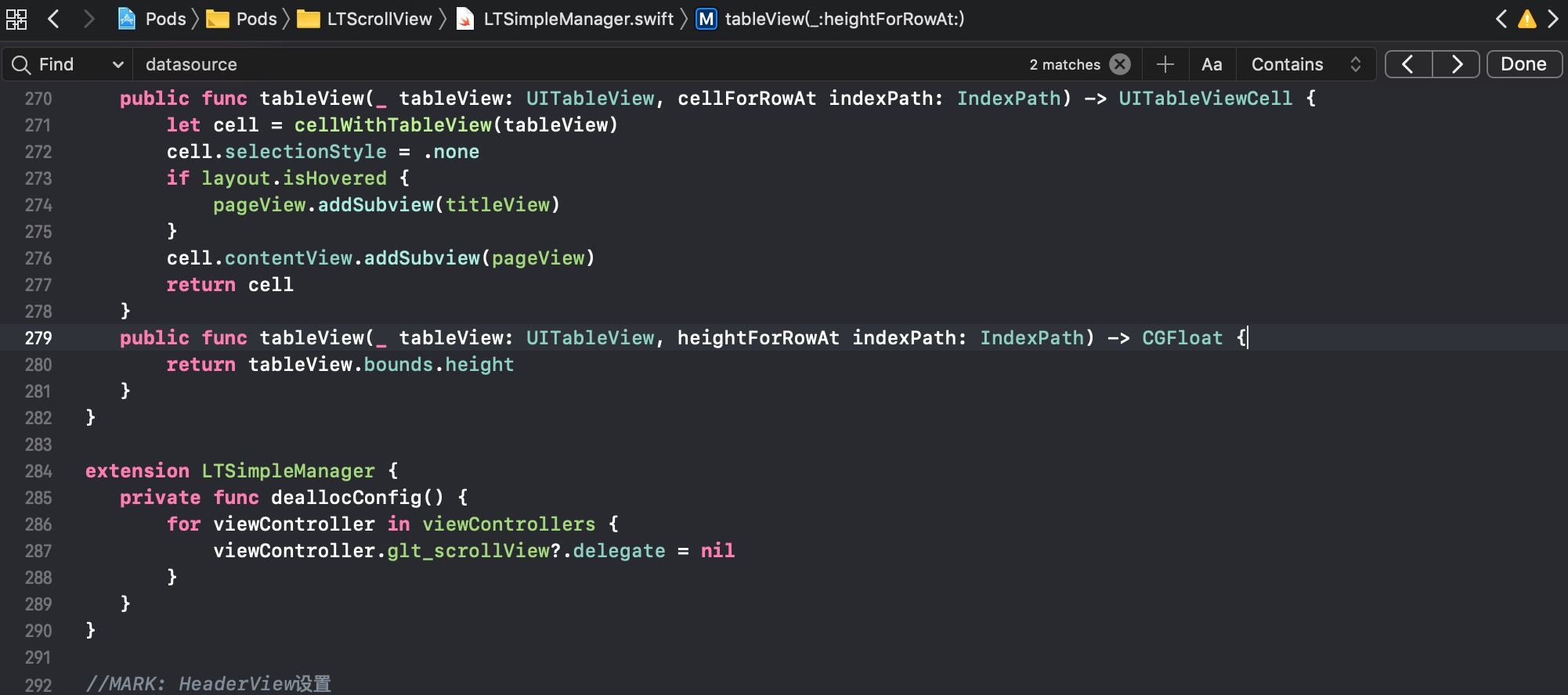
Task: Open tableView(_:heightForRowAt:) method breadcrumb
Action: (x=831, y=19)
